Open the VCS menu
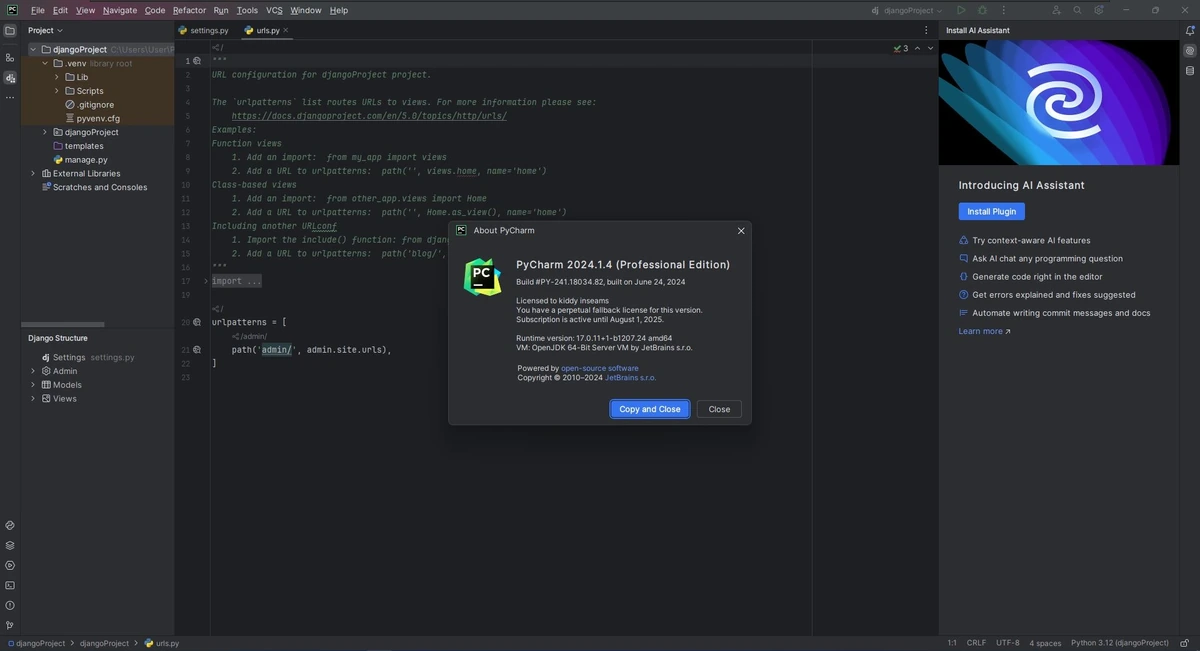Screen dimensions: 1200x651 click(x=274, y=10)
